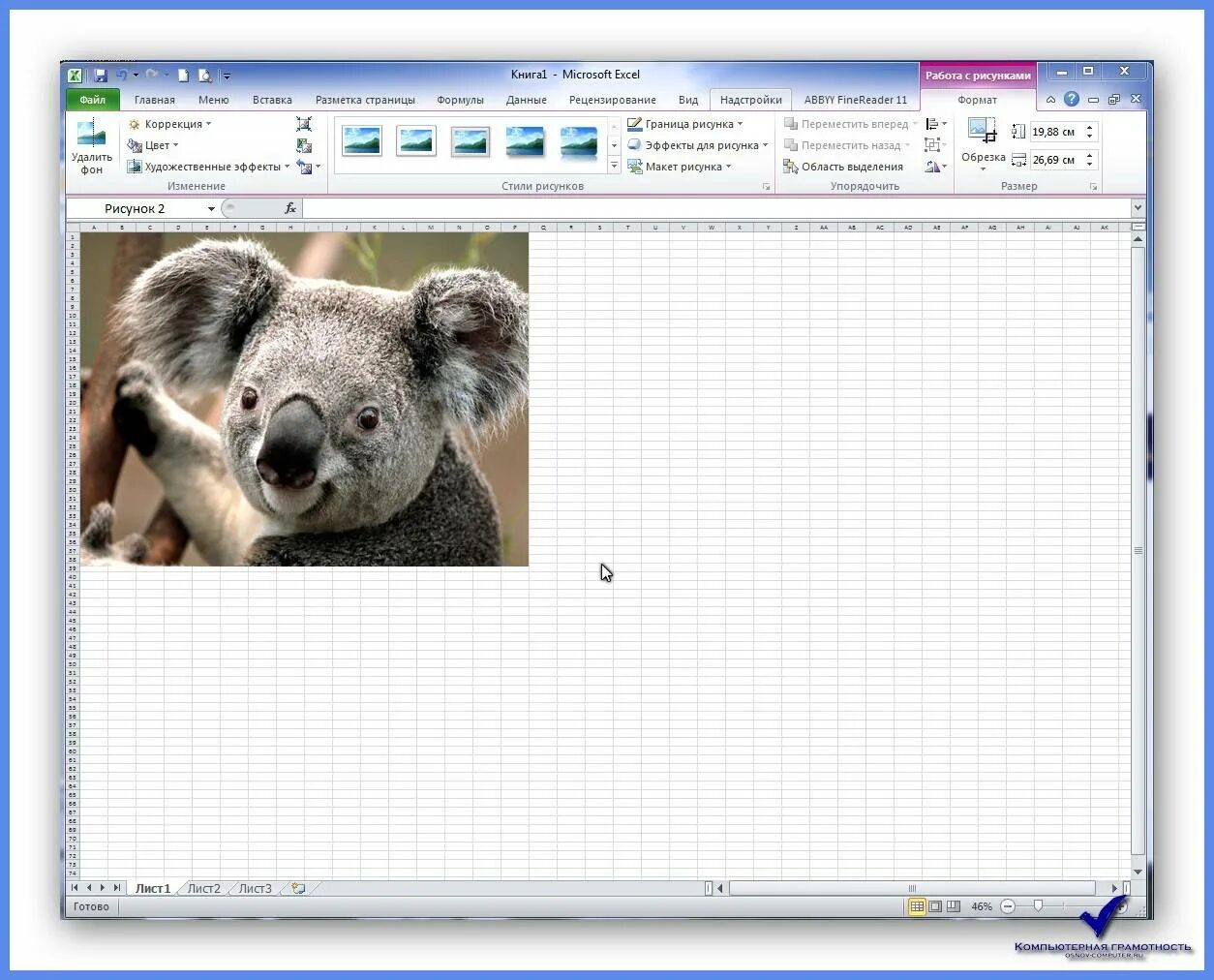Image resolution: width=1214 pixels, height=980 pixels.
Task: Switch to the Вставка tab
Action: click(272, 100)
